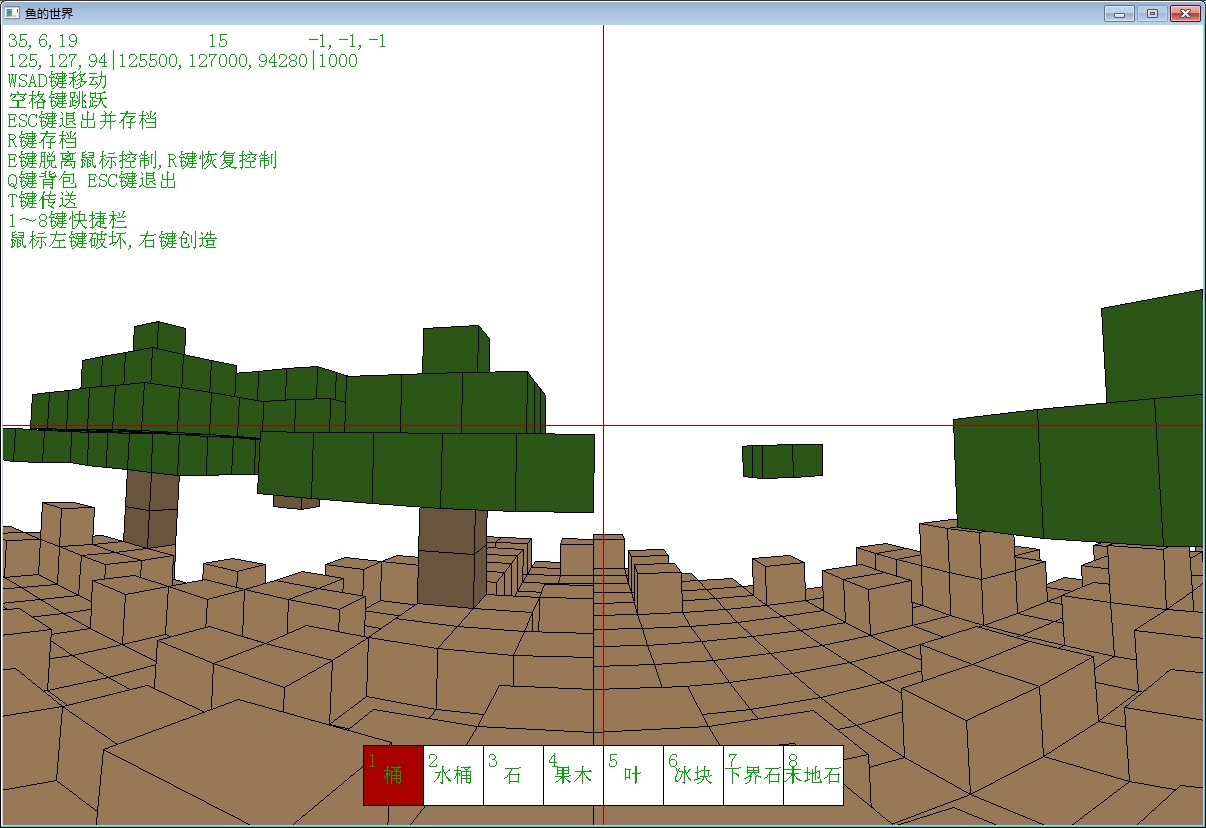Select hotbar slot 3 labeled 石
Screen dimensions: 1206x828
(x=513, y=775)
